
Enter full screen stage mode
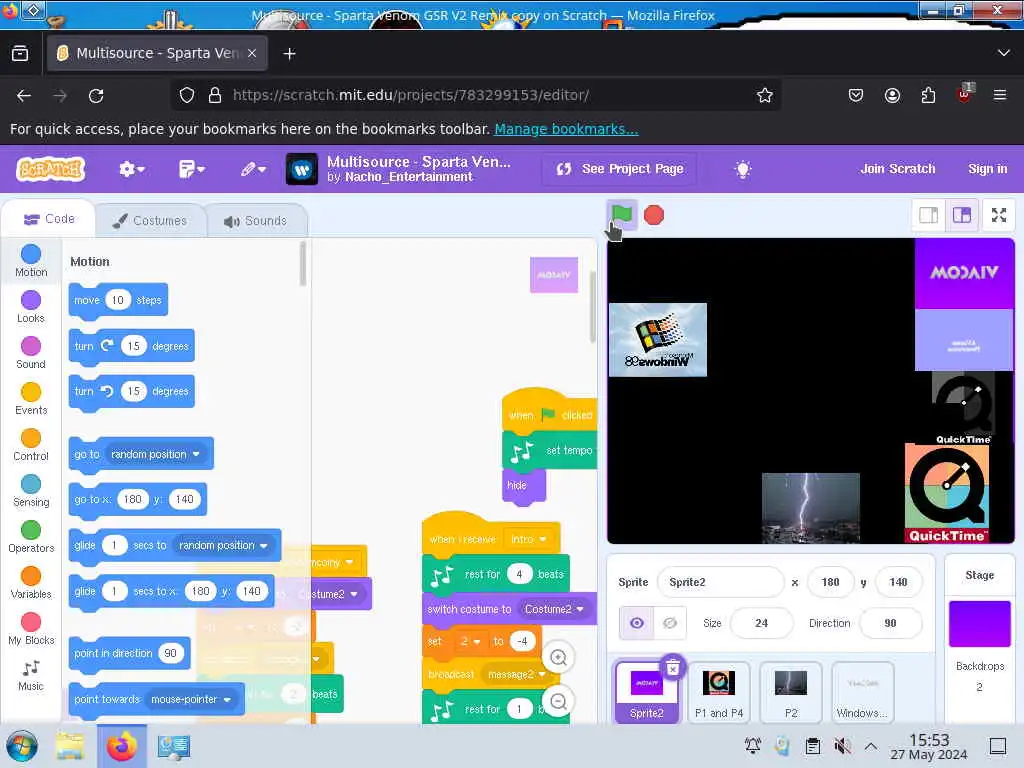pos(999,215)
